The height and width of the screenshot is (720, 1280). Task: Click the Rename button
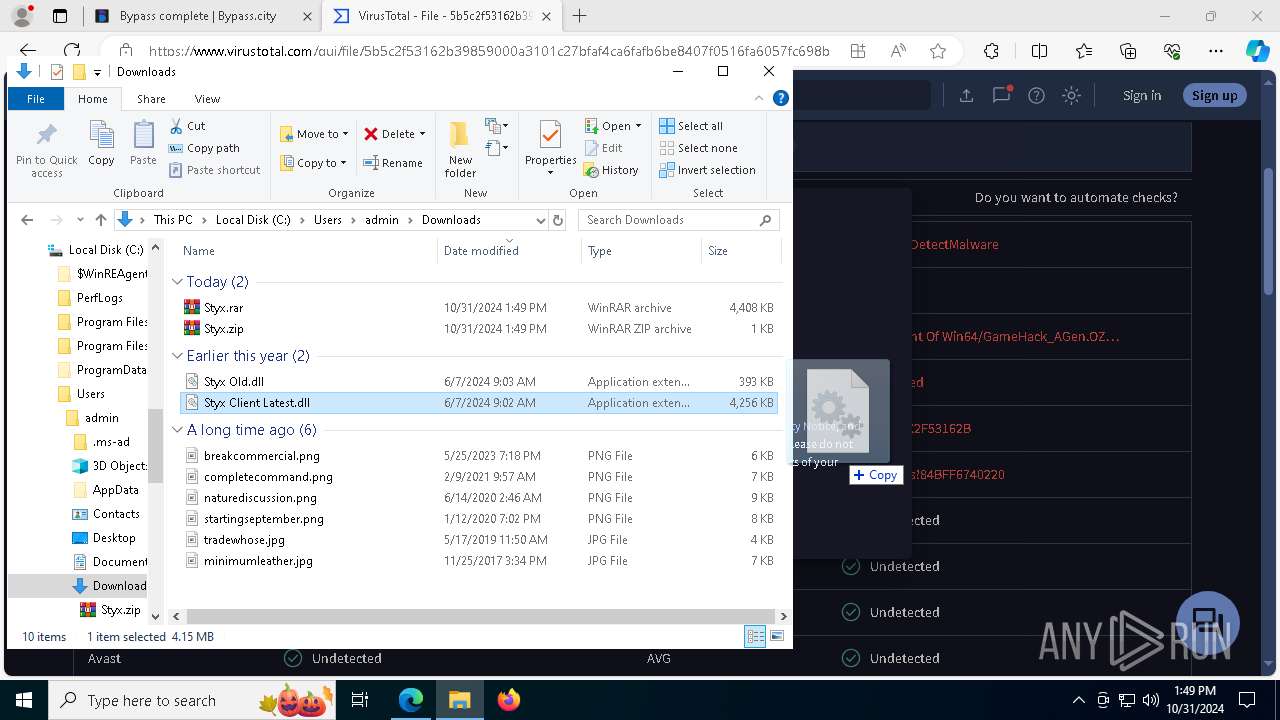tap(393, 163)
